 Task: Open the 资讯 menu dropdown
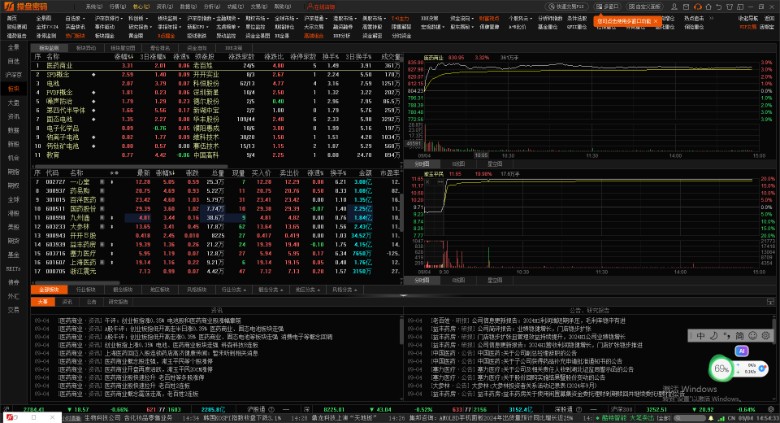(164, 6)
